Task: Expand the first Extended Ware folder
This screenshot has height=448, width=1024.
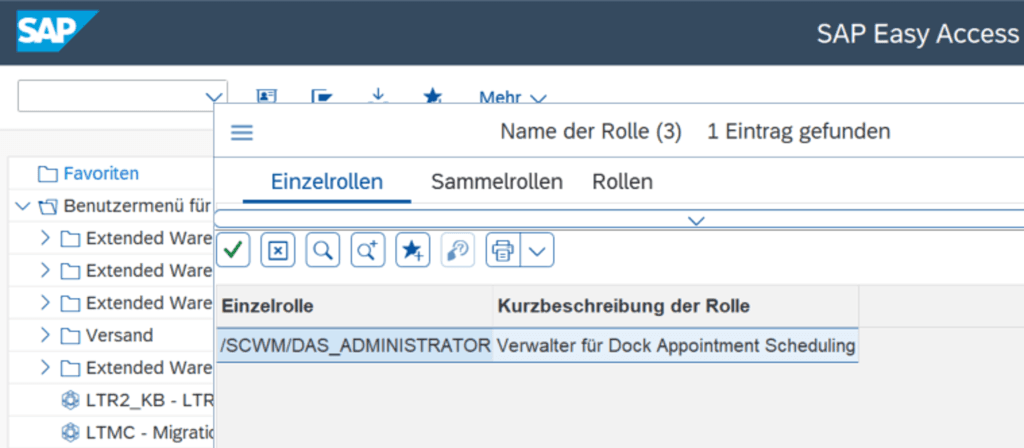Action: pos(45,238)
